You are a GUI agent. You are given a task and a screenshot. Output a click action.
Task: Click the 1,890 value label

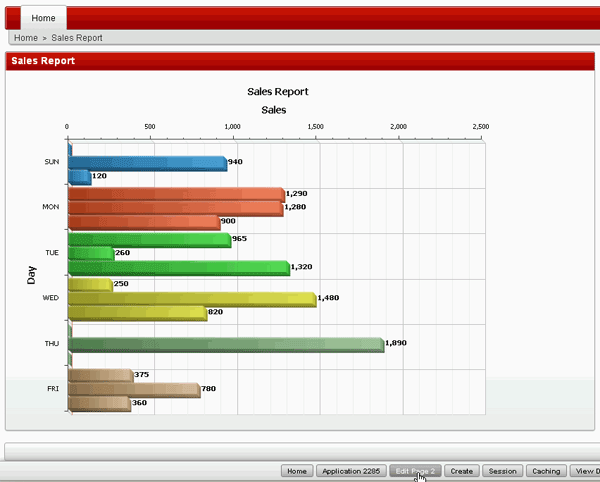396,343
